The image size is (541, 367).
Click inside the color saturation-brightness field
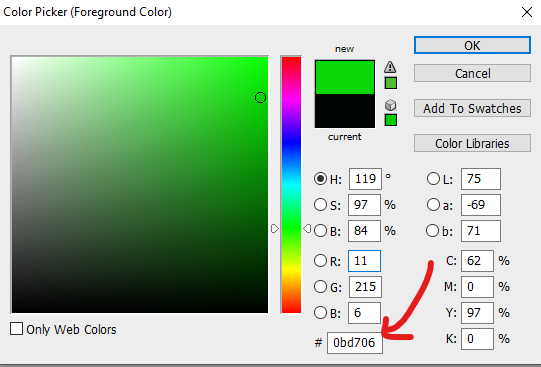point(140,185)
